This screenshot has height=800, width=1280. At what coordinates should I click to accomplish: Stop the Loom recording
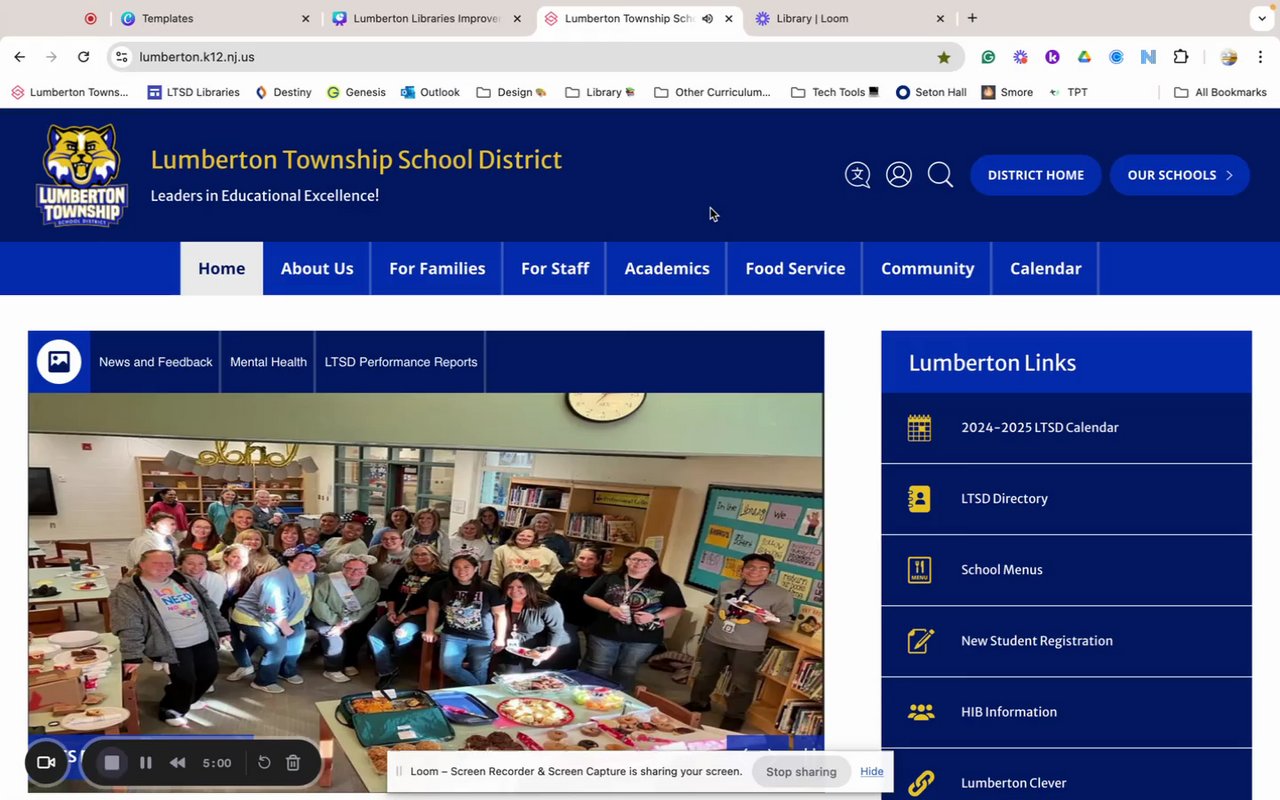pos(112,763)
